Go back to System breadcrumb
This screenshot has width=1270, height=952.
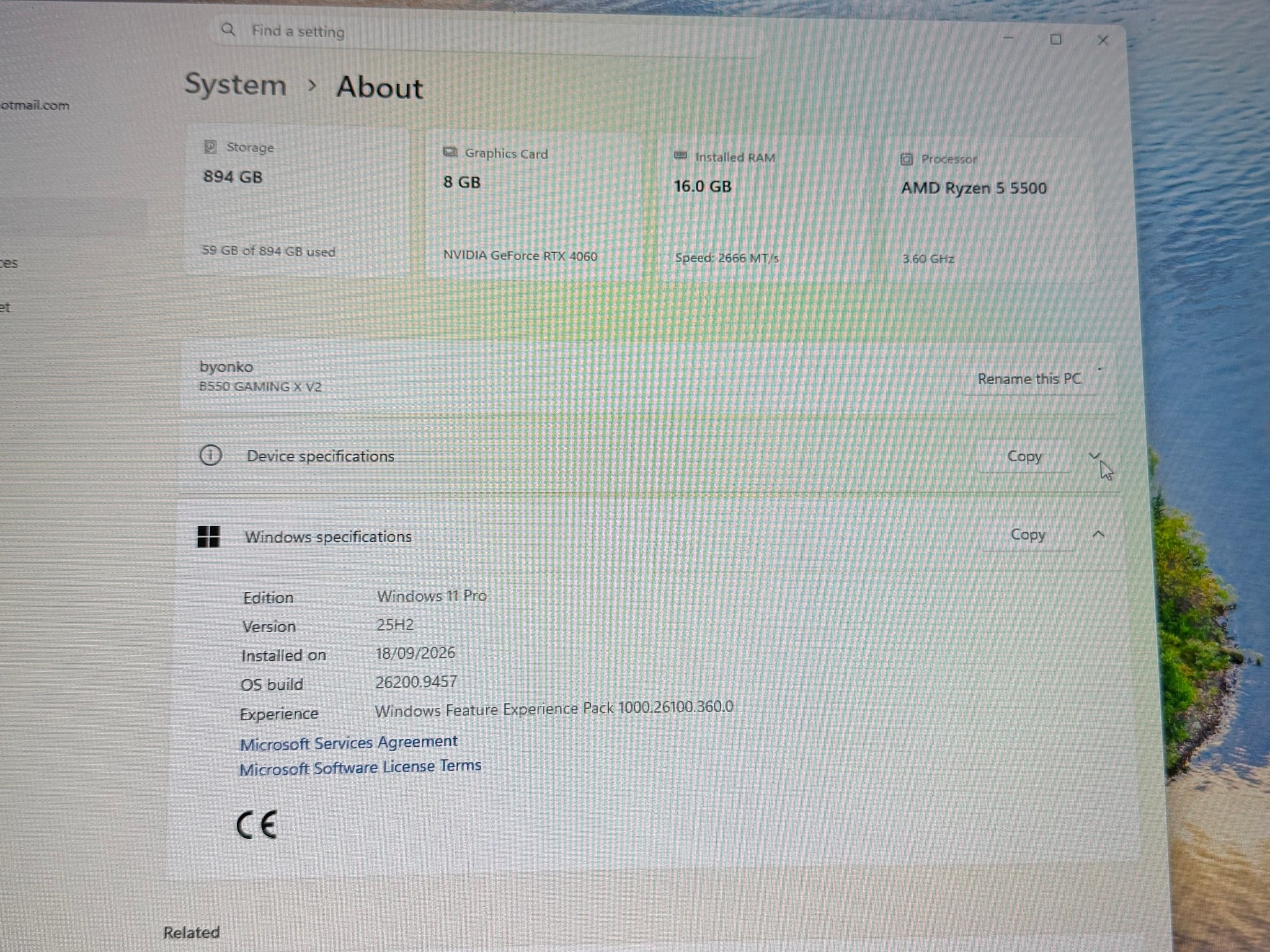coord(236,84)
